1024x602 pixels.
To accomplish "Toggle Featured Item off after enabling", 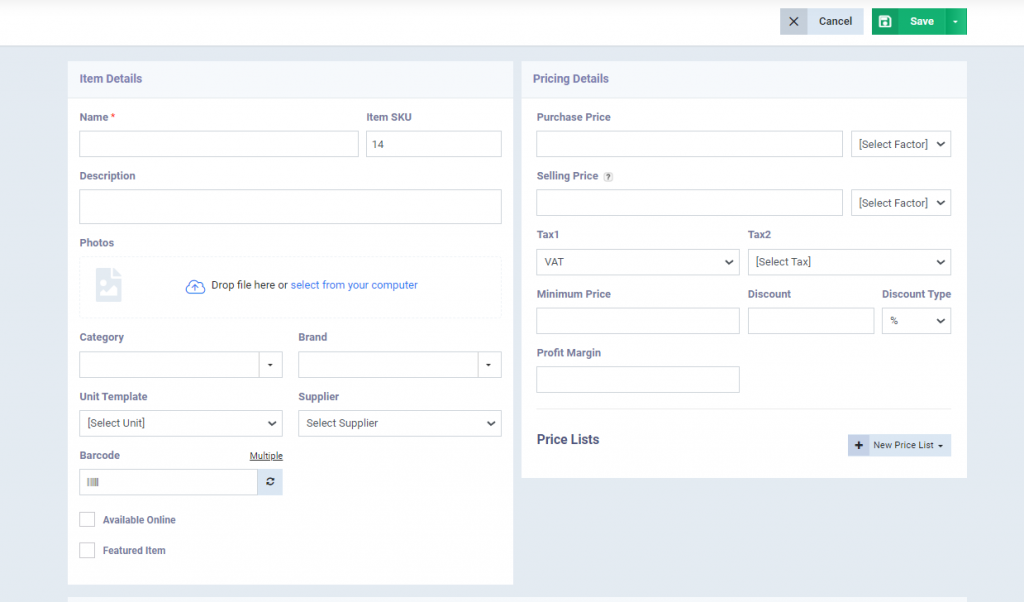I will pyautogui.click(x=87, y=550).
